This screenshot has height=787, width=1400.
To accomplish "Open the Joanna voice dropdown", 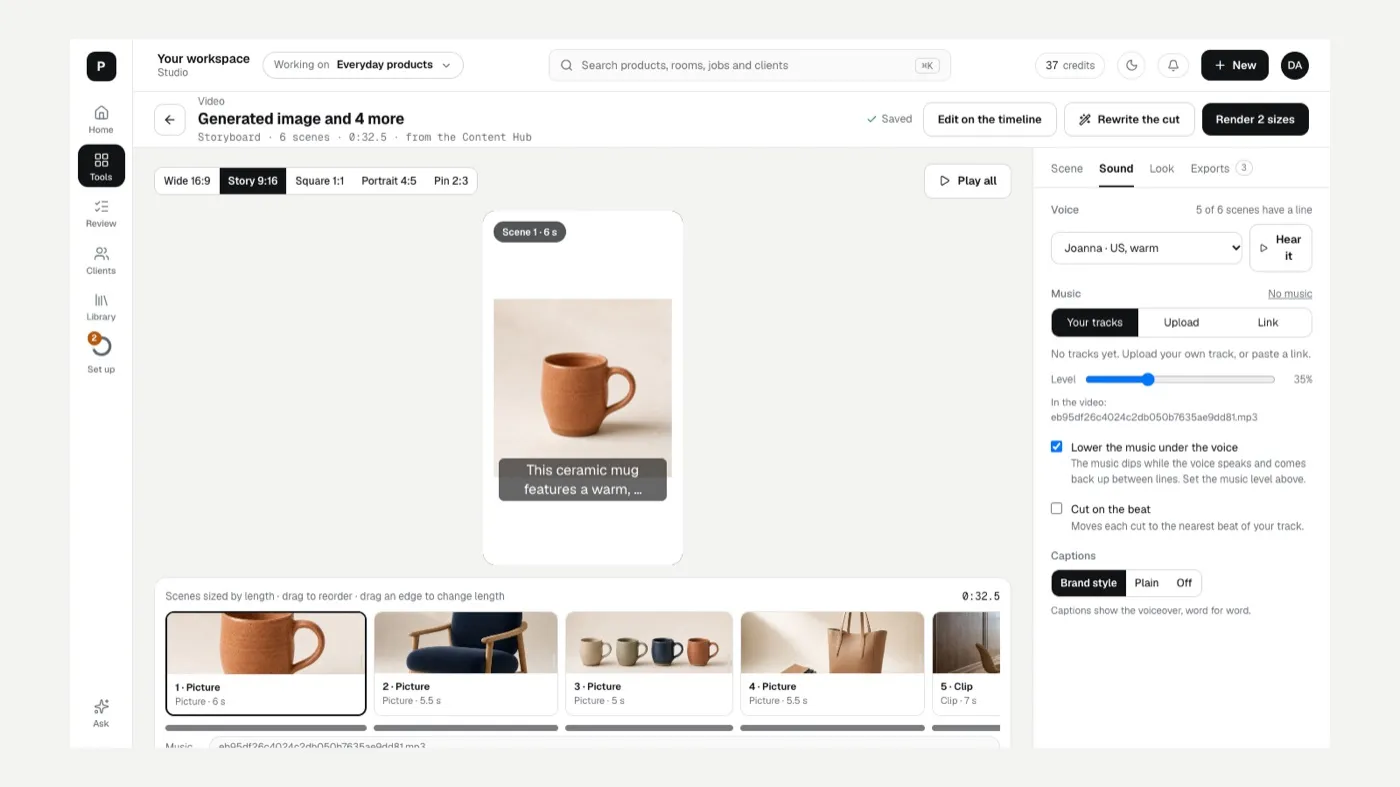I will coord(1146,248).
